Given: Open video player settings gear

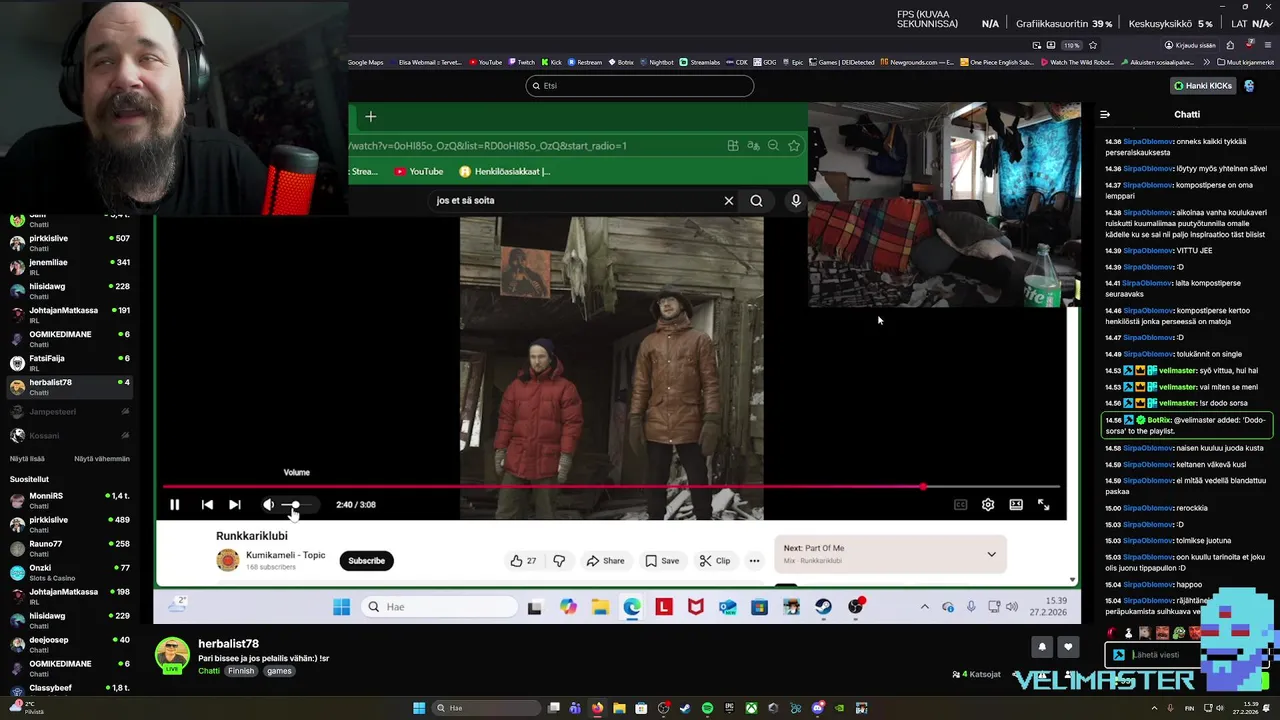Looking at the screenshot, I should coord(988,505).
